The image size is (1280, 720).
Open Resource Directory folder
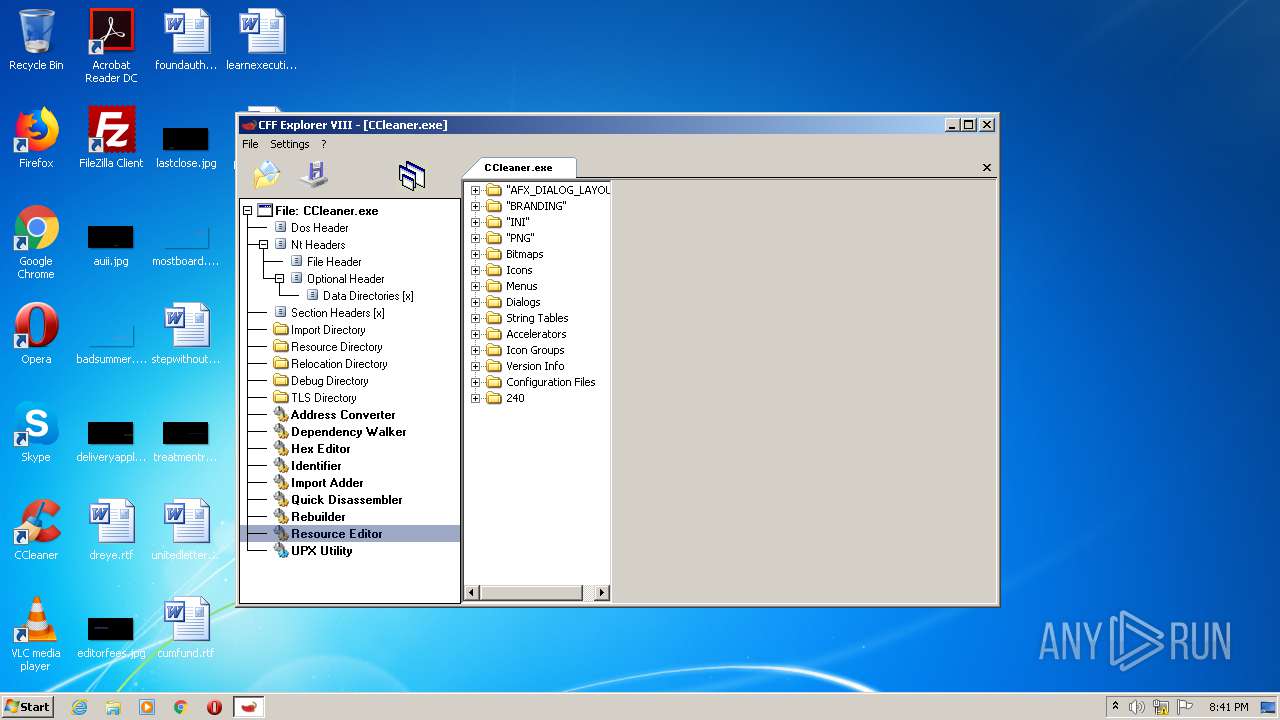pyautogui.click(x=336, y=347)
